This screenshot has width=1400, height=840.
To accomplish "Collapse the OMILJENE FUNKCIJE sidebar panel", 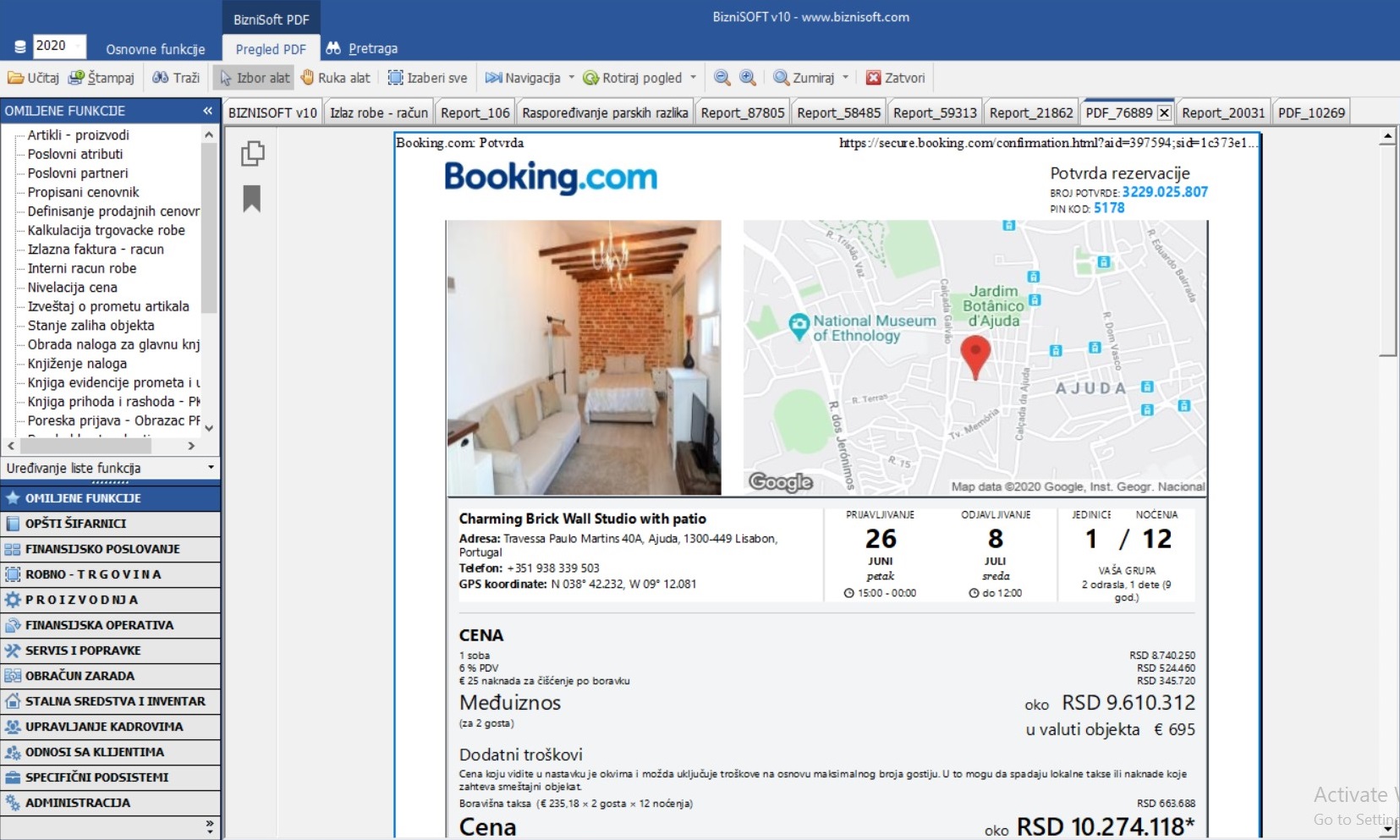I will point(208,111).
